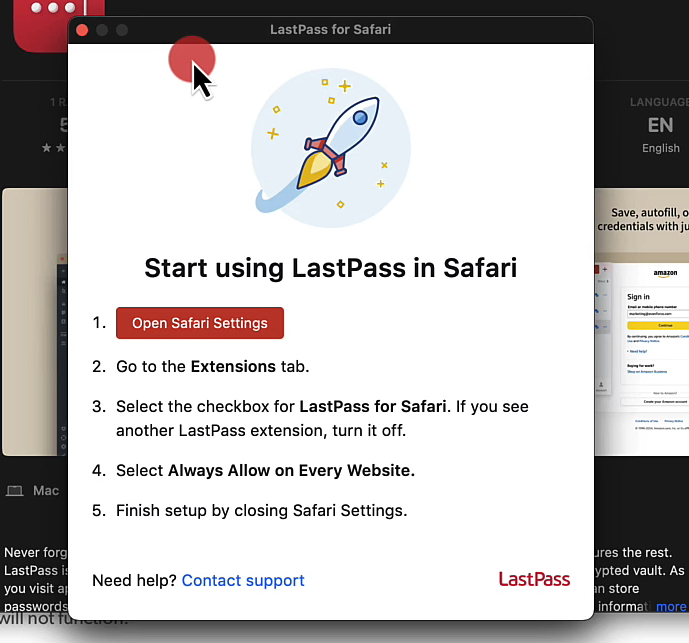The width and height of the screenshot is (689, 643).
Task: Click the Start using LastPass in Safari heading
Action: [x=330, y=268]
